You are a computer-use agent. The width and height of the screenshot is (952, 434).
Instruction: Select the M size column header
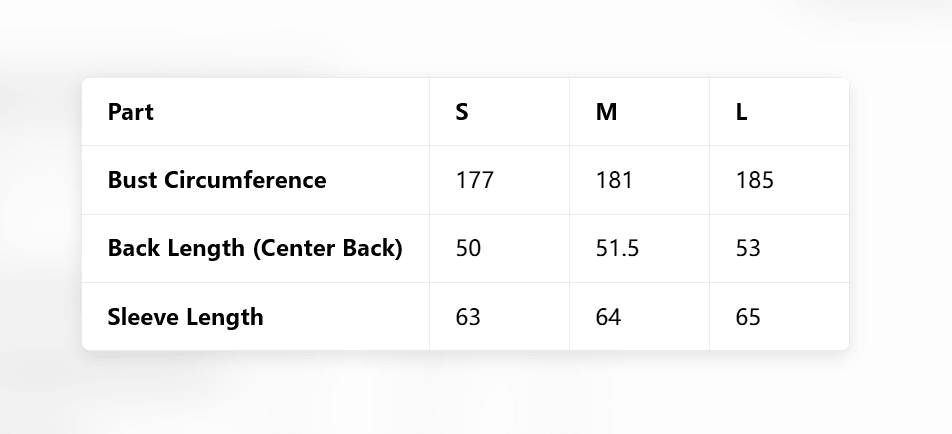pos(606,112)
